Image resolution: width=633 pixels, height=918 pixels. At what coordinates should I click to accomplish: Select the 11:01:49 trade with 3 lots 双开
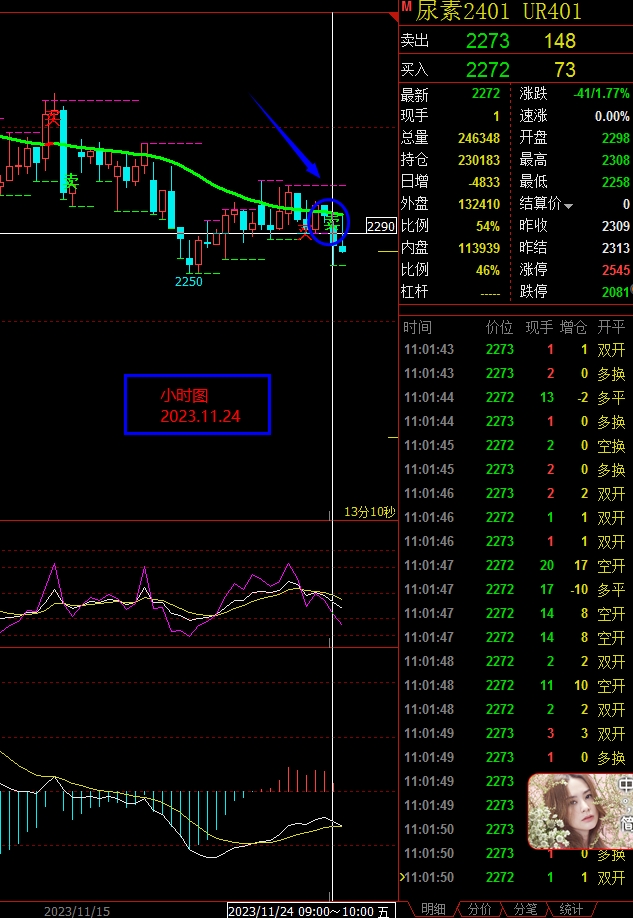pyautogui.click(x=516, y=734)
